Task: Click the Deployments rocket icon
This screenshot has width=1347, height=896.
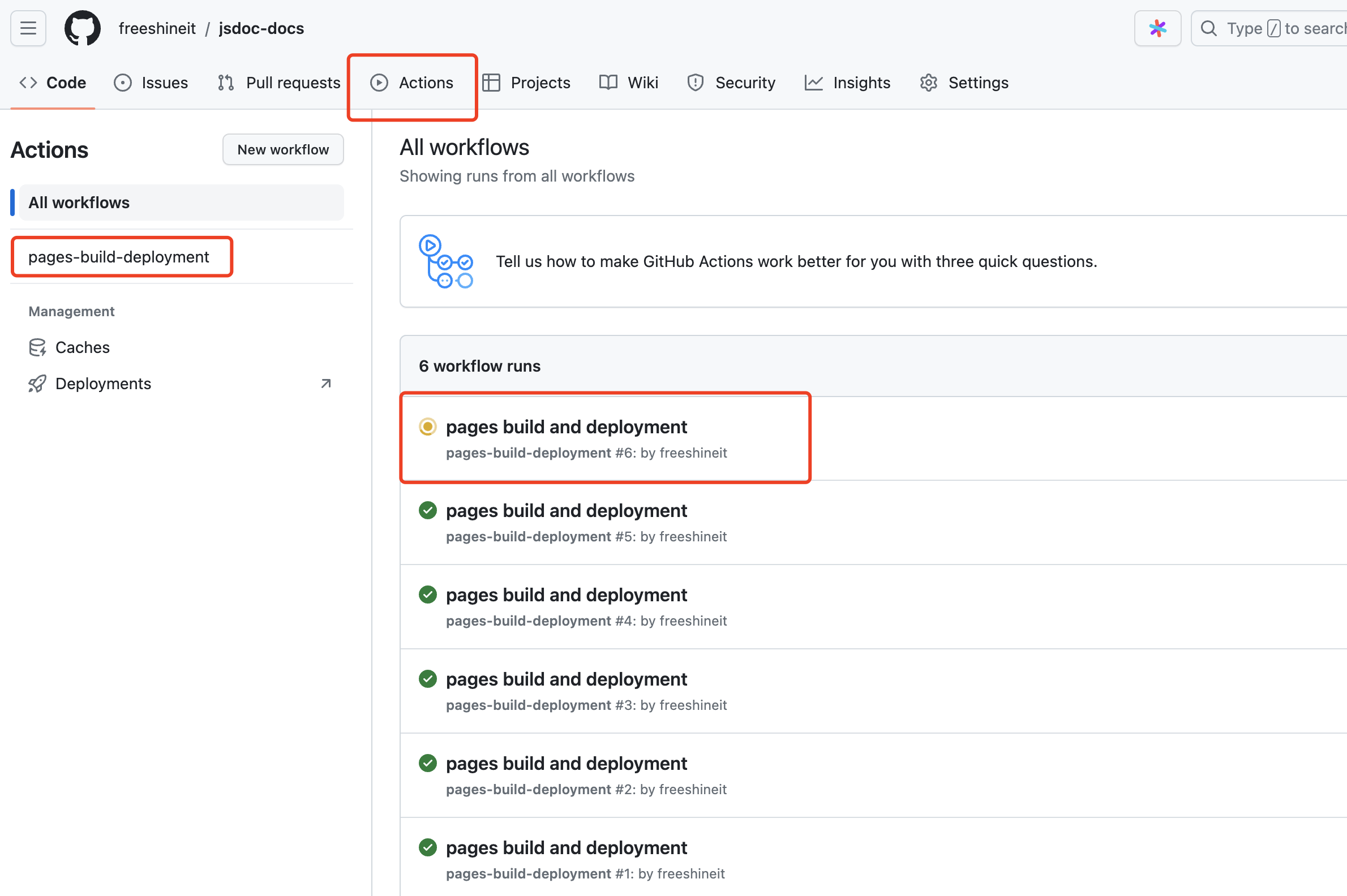Action: (x=37, y=384)
